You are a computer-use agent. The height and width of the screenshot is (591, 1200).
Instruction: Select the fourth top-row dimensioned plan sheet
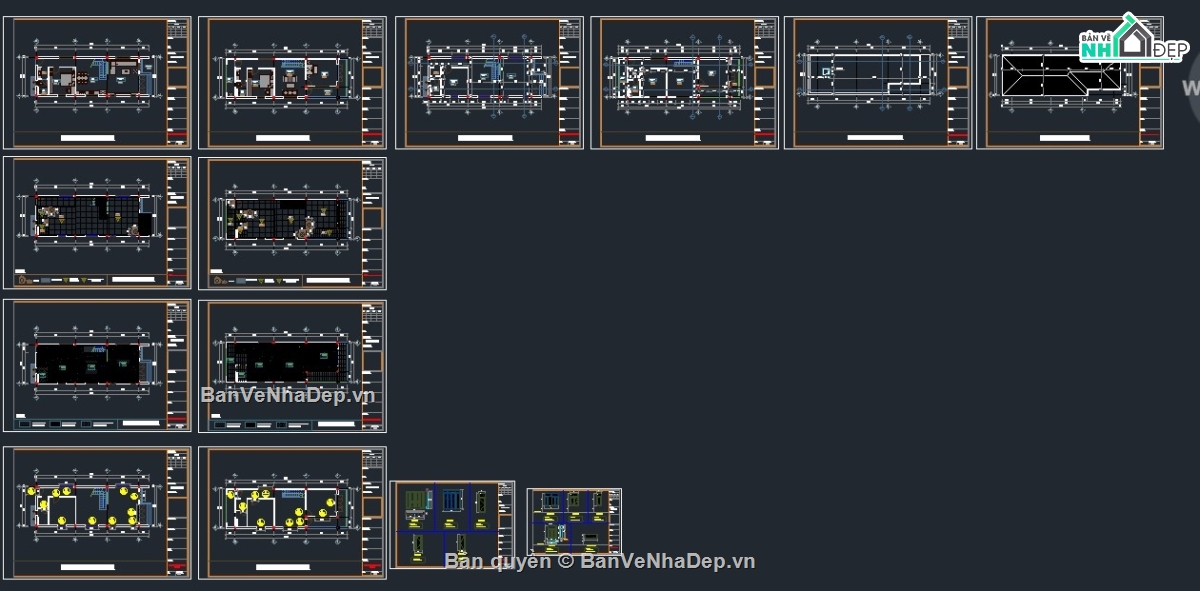[684, 83]
